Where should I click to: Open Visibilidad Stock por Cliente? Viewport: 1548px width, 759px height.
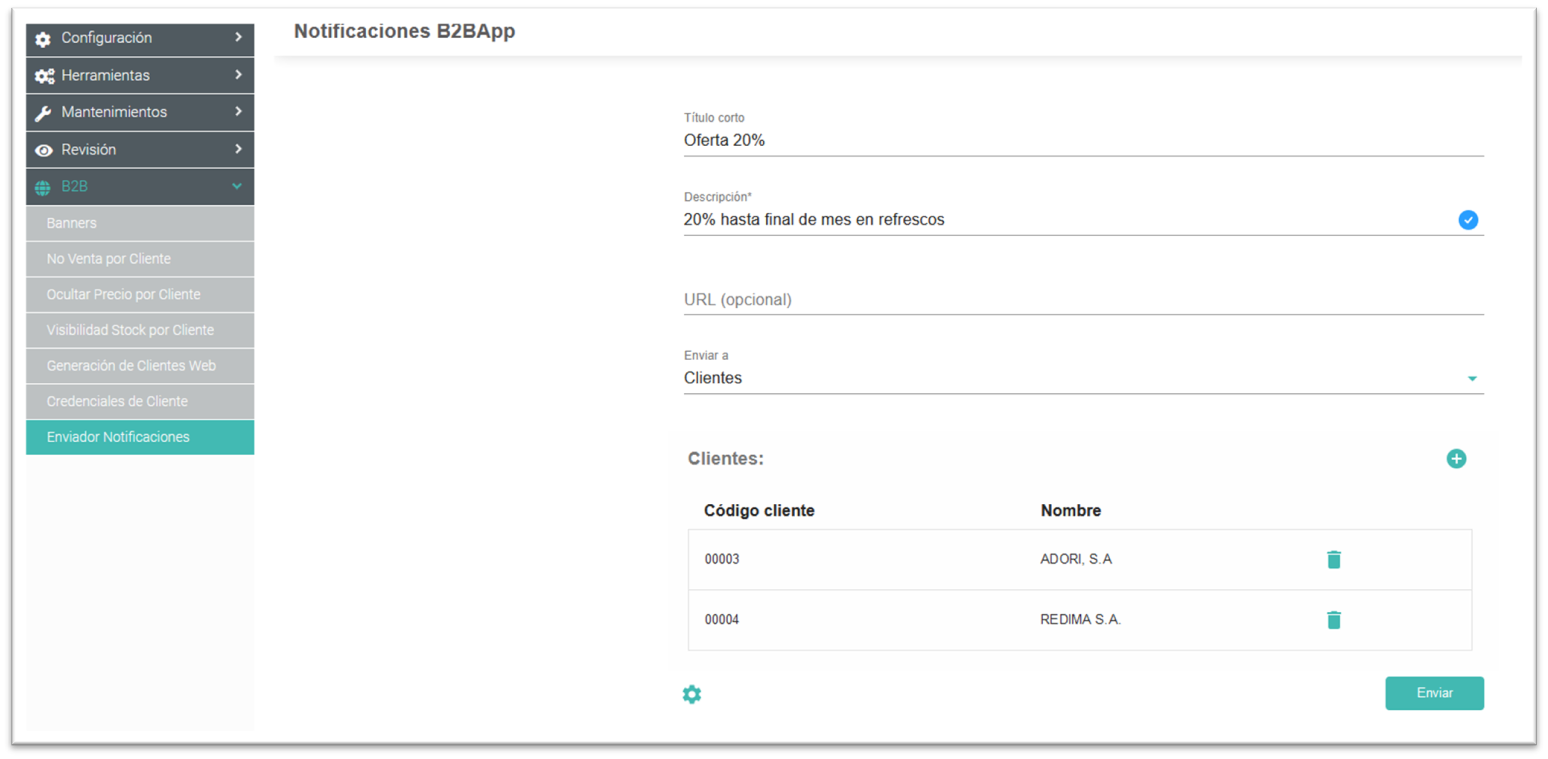pyautogui.click(x=140, y=330)
